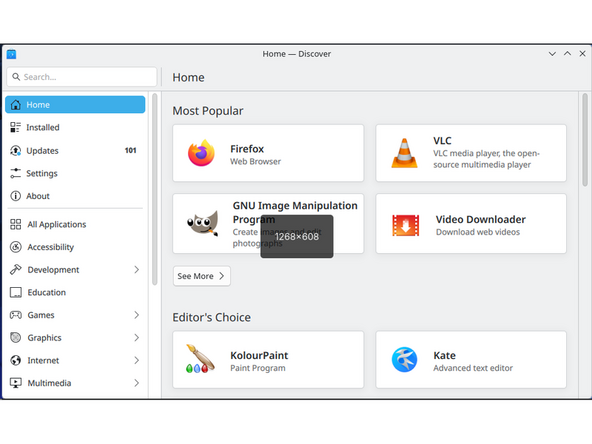592x444 pixels.
Task: Click the VLC traffic cone icon
Action: tap(404, 153)
